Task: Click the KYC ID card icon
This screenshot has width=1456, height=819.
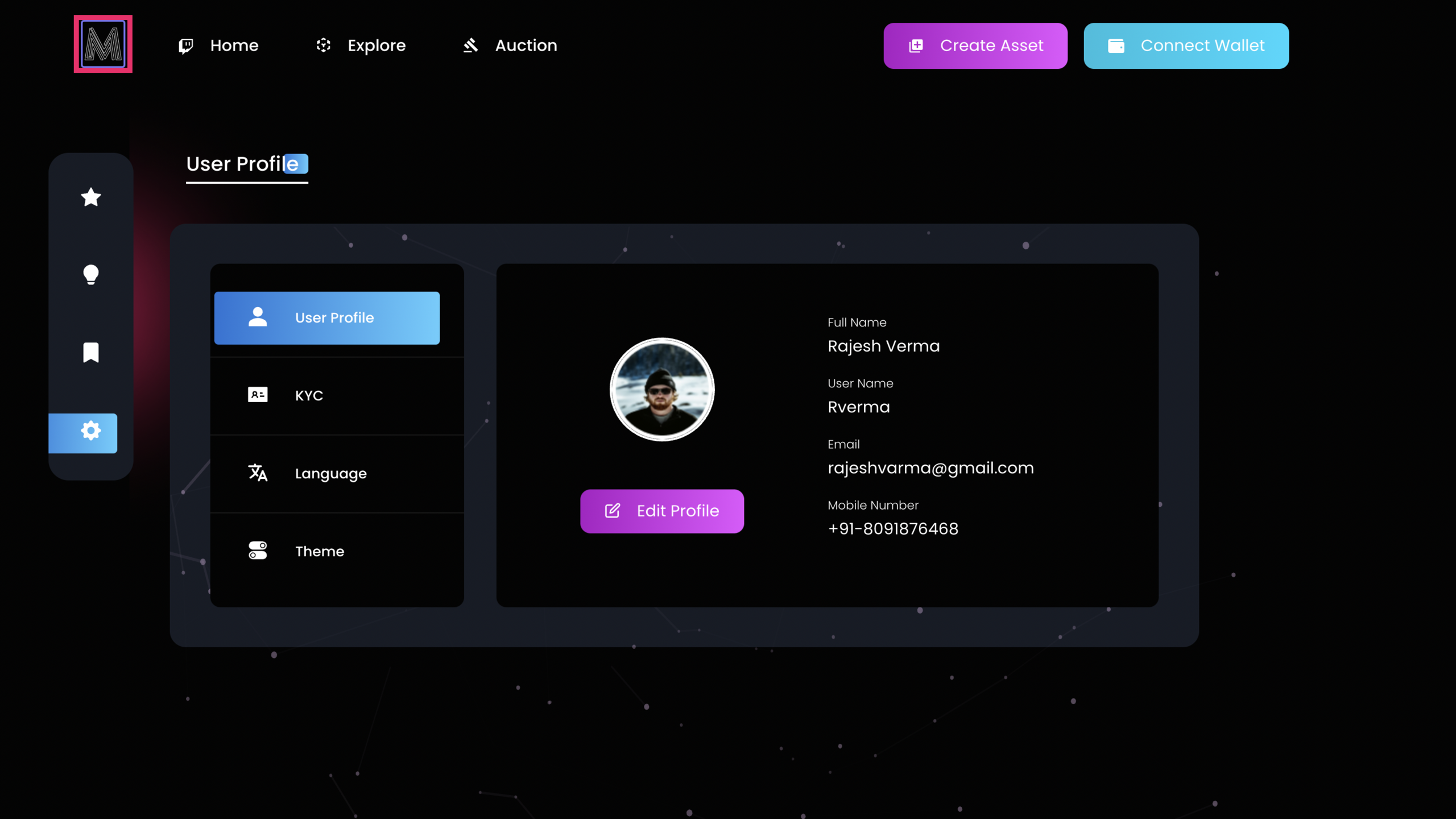Action: [x=258, y=395]
